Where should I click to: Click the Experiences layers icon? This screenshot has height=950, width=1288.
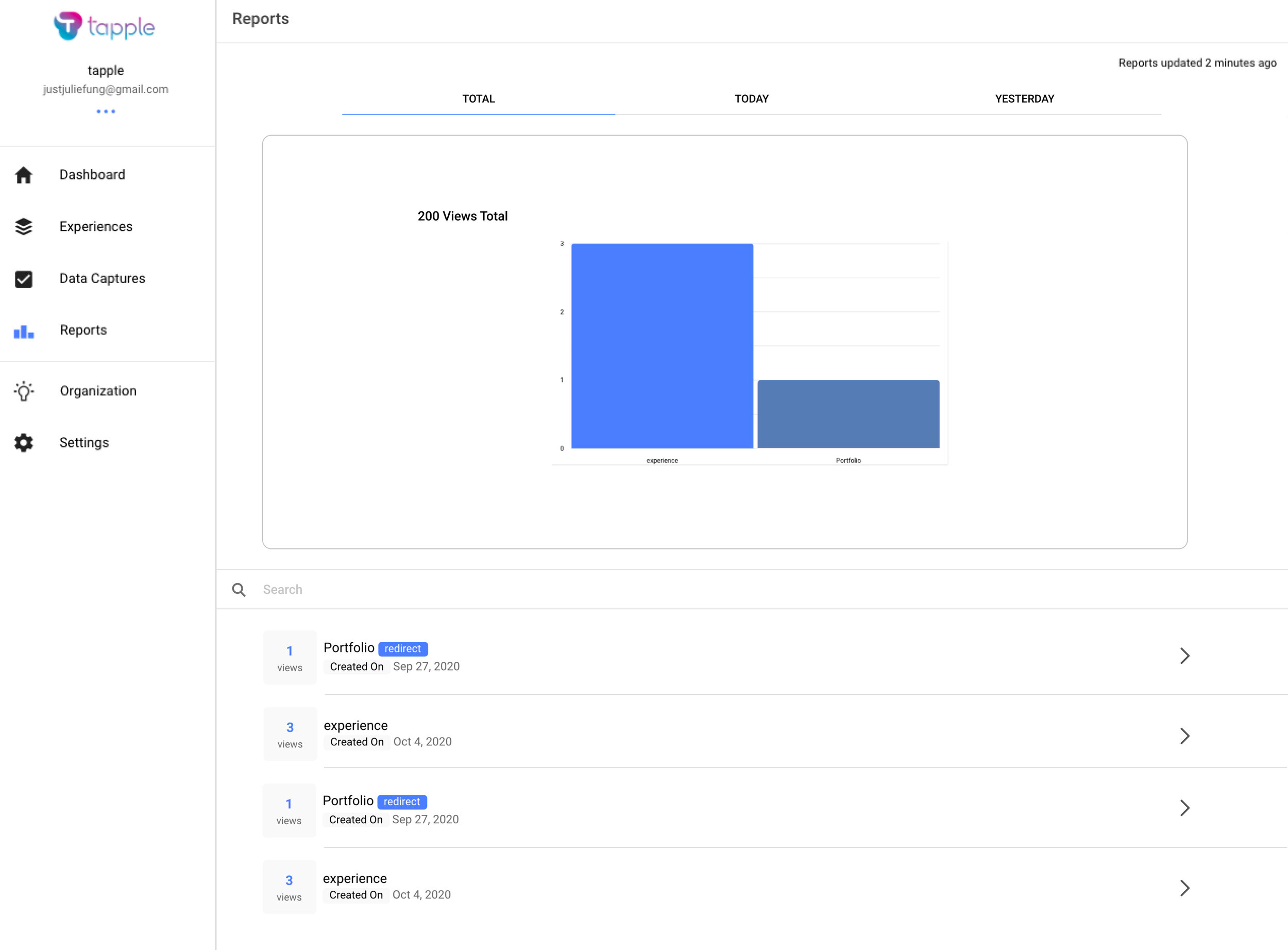tap(24, 227)
